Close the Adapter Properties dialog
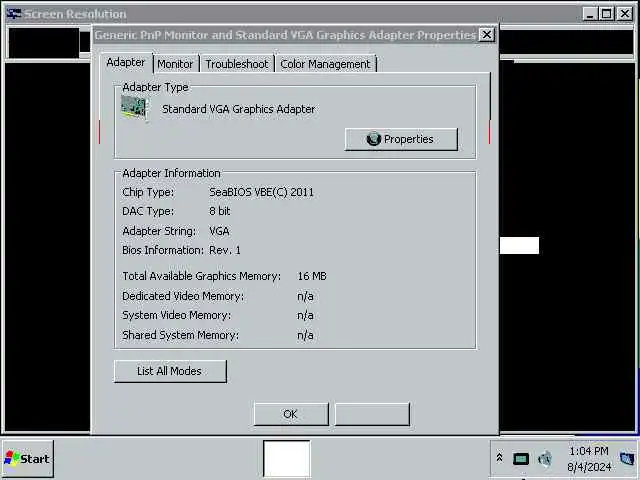The image size is (640, 480). (x=487, y=35)
